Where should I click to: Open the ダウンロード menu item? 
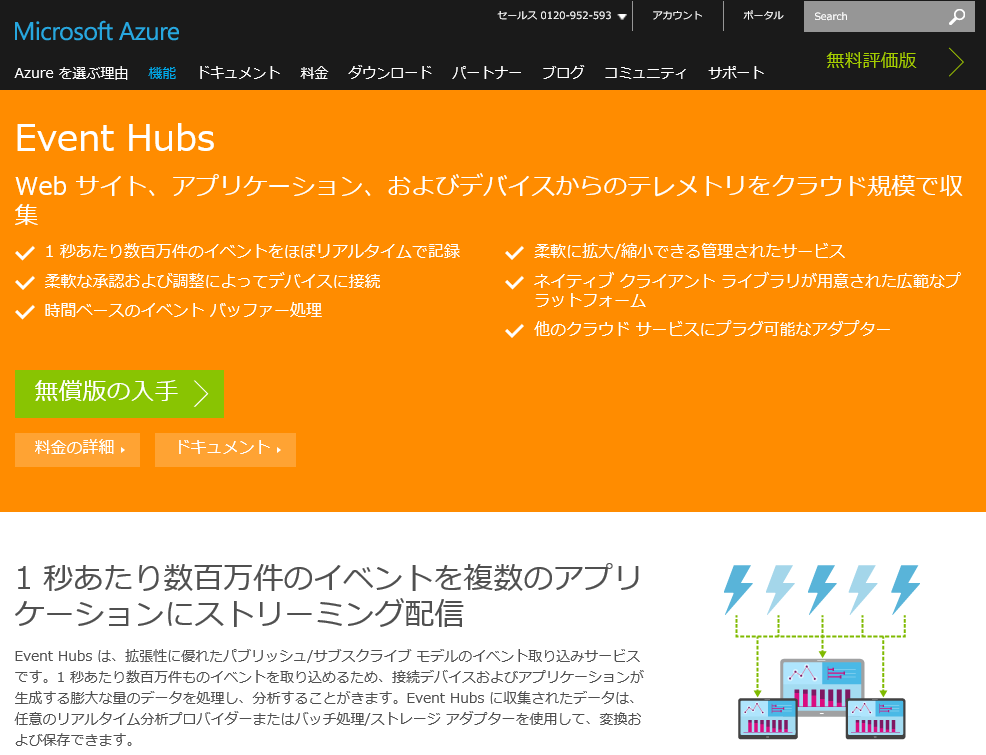pos(390,73)
